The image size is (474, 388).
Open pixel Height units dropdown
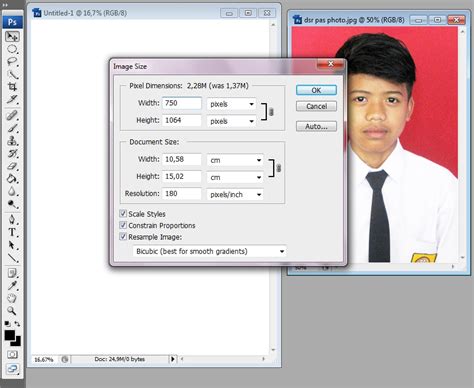[x=231, y=121]
